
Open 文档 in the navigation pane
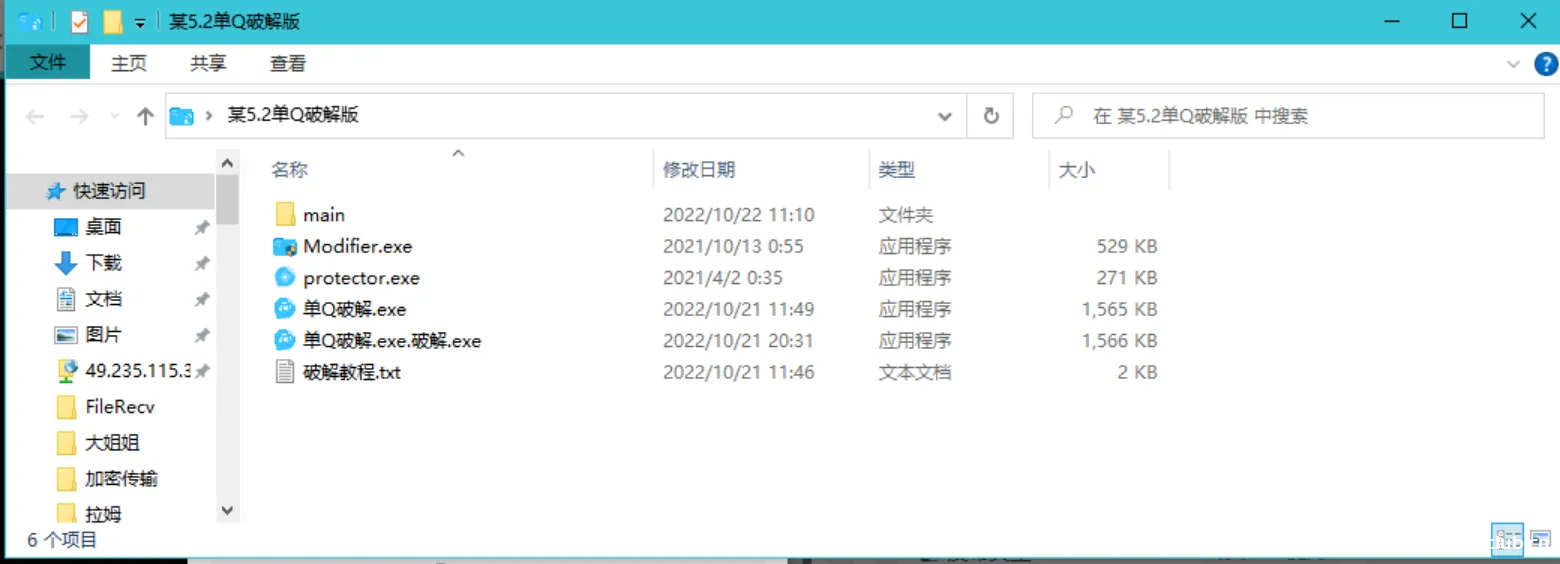pos(104,299)
